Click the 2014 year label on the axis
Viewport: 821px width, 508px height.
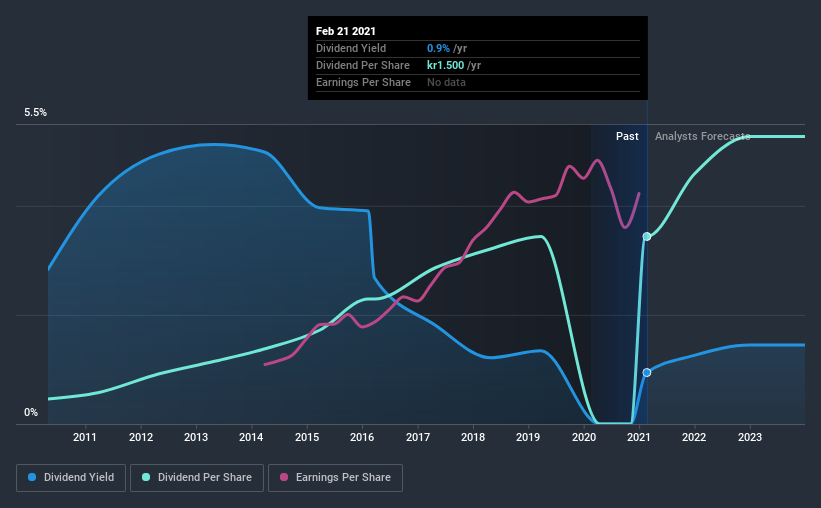[x=251, y=437]
